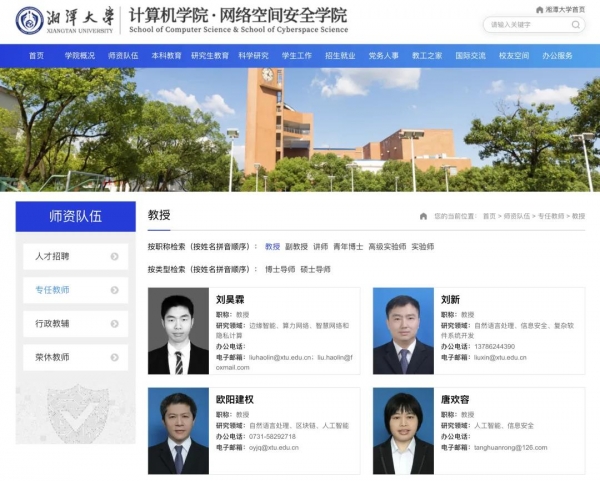
Task: Click the home icon beside 湘潭大学首页
Action: [x=538, y=9]
